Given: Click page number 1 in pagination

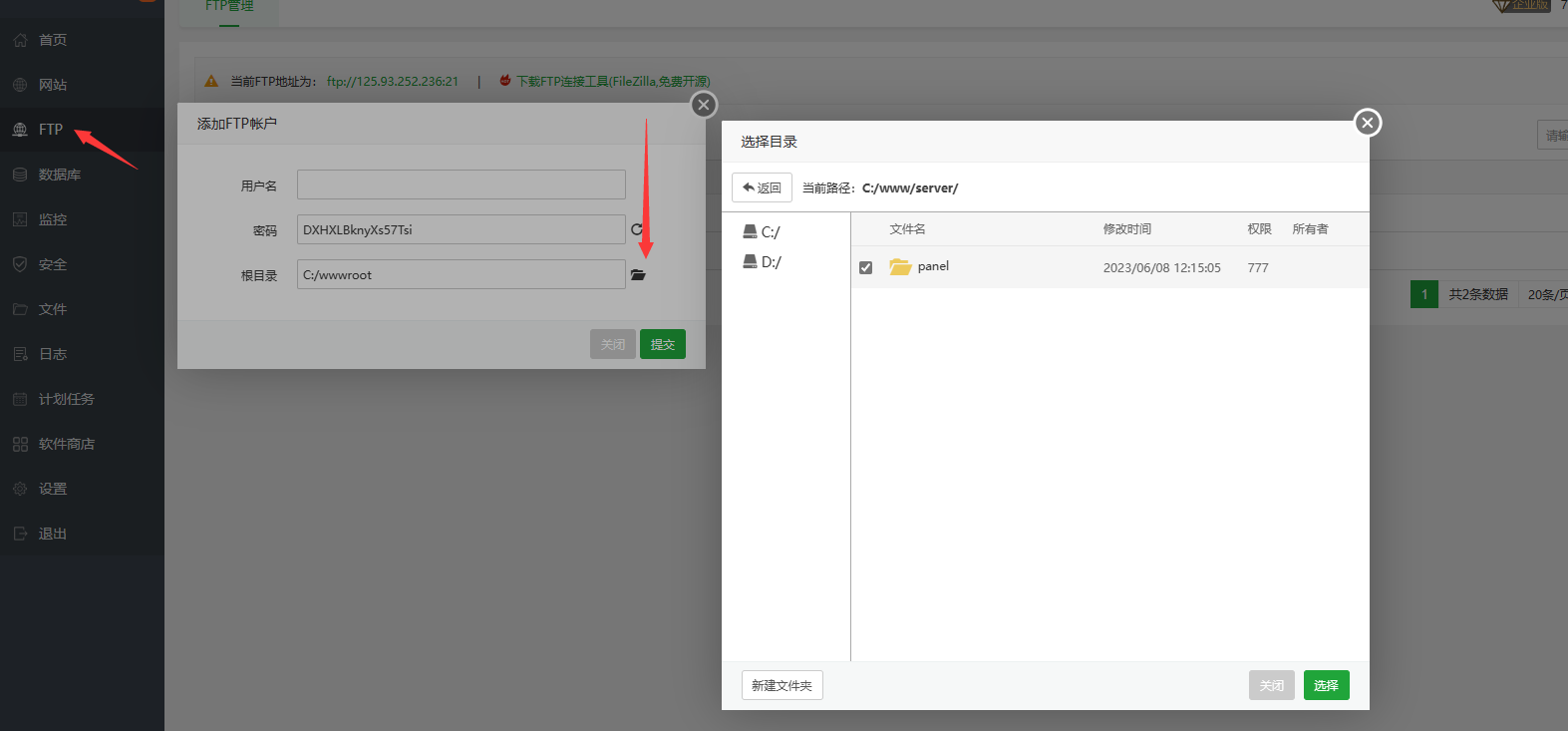Looking at the screenshot, I should click(1424, 294).
